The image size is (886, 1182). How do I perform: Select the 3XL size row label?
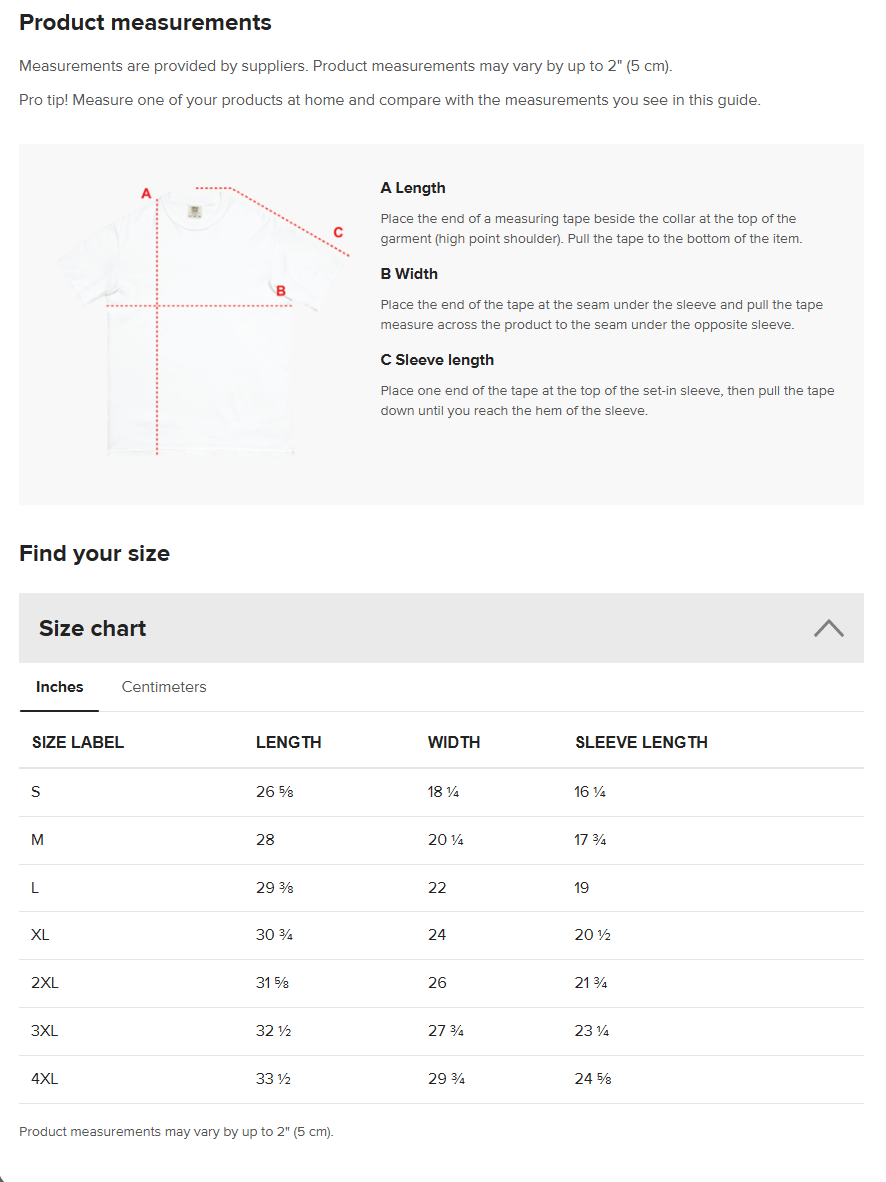point(45,1031)
